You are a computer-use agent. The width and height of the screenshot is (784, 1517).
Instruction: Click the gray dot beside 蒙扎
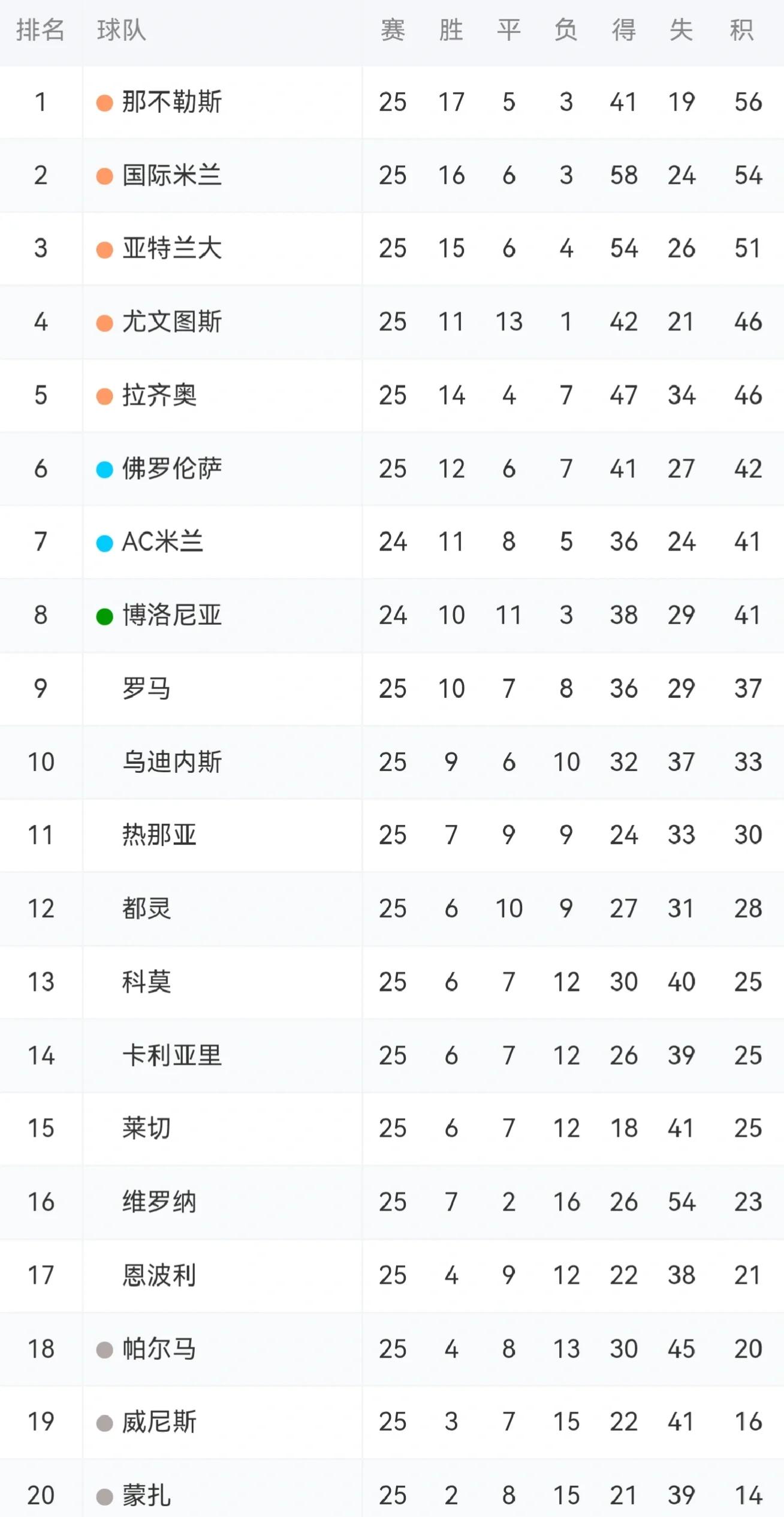pyautogui.click(x=105, y=1497)
